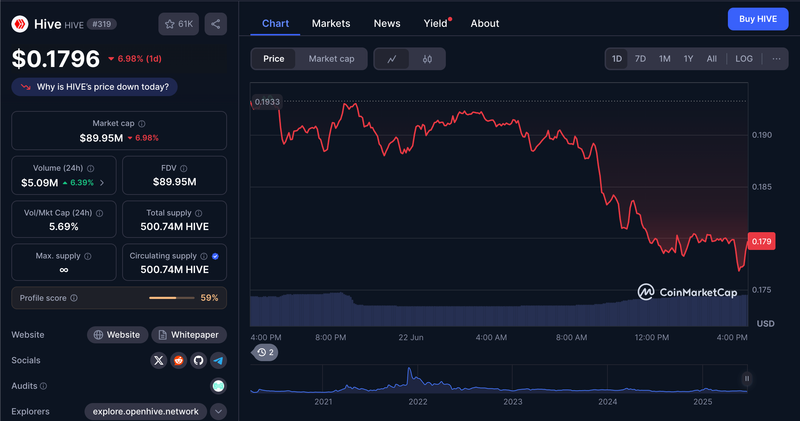This screenshot has width=800, height=421.
Task: Set chart range to 1M
Action: 664,59
